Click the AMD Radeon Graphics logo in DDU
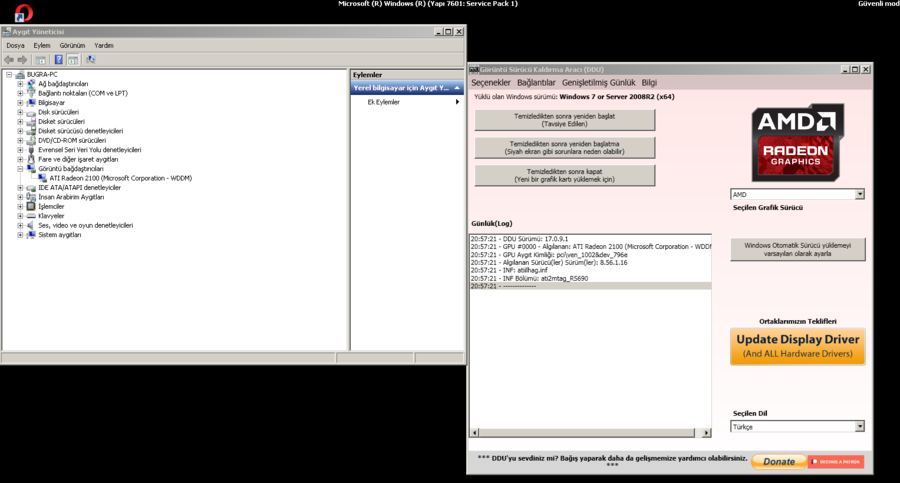900x483 pixels. 797,142
